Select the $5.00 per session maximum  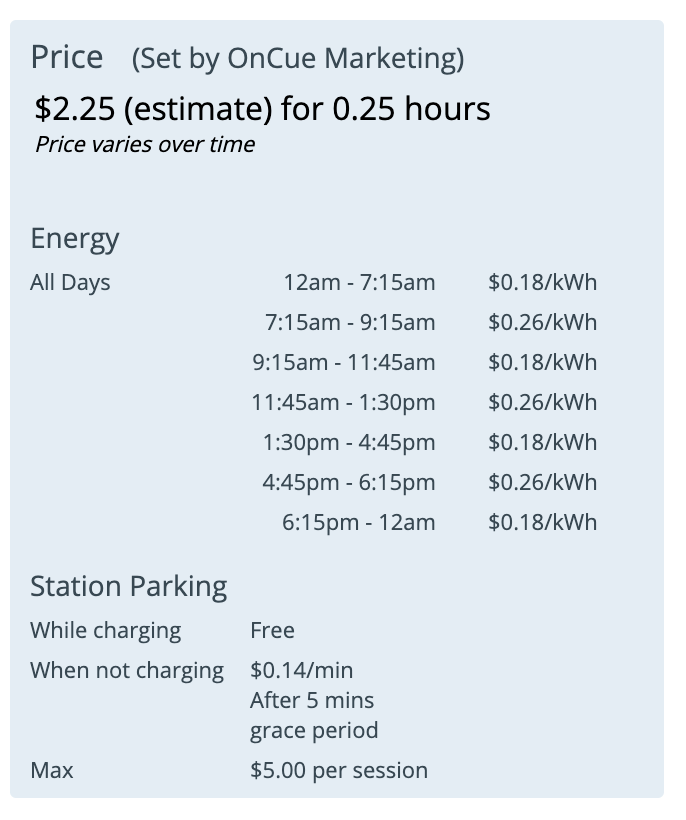coord(339,770)
